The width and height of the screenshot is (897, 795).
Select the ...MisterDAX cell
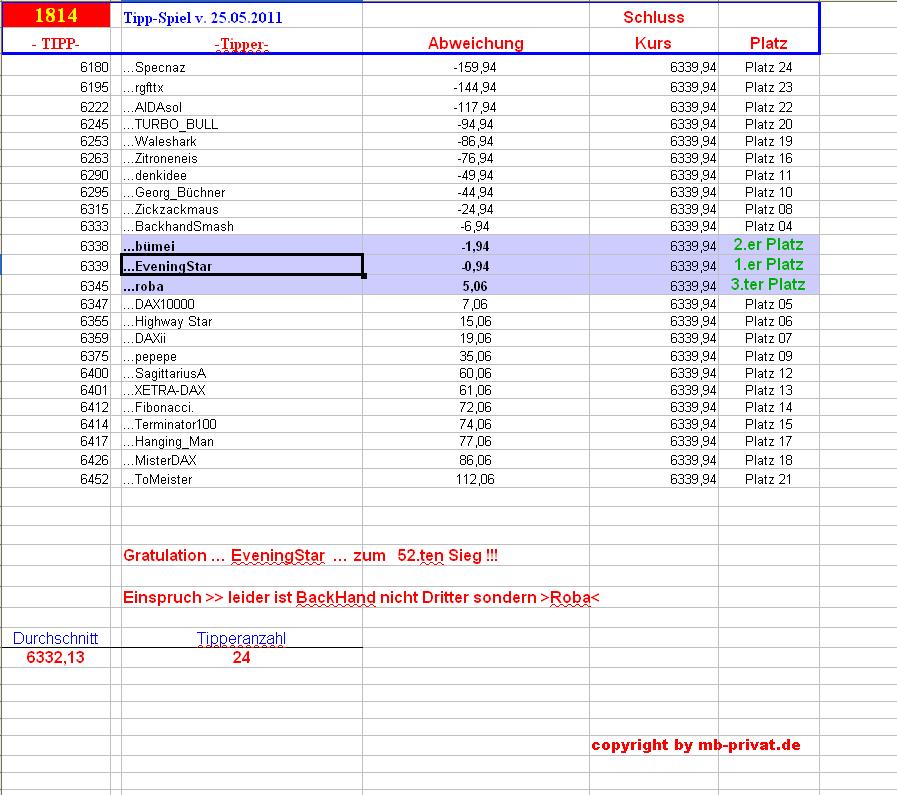click(x=241, y=460)
